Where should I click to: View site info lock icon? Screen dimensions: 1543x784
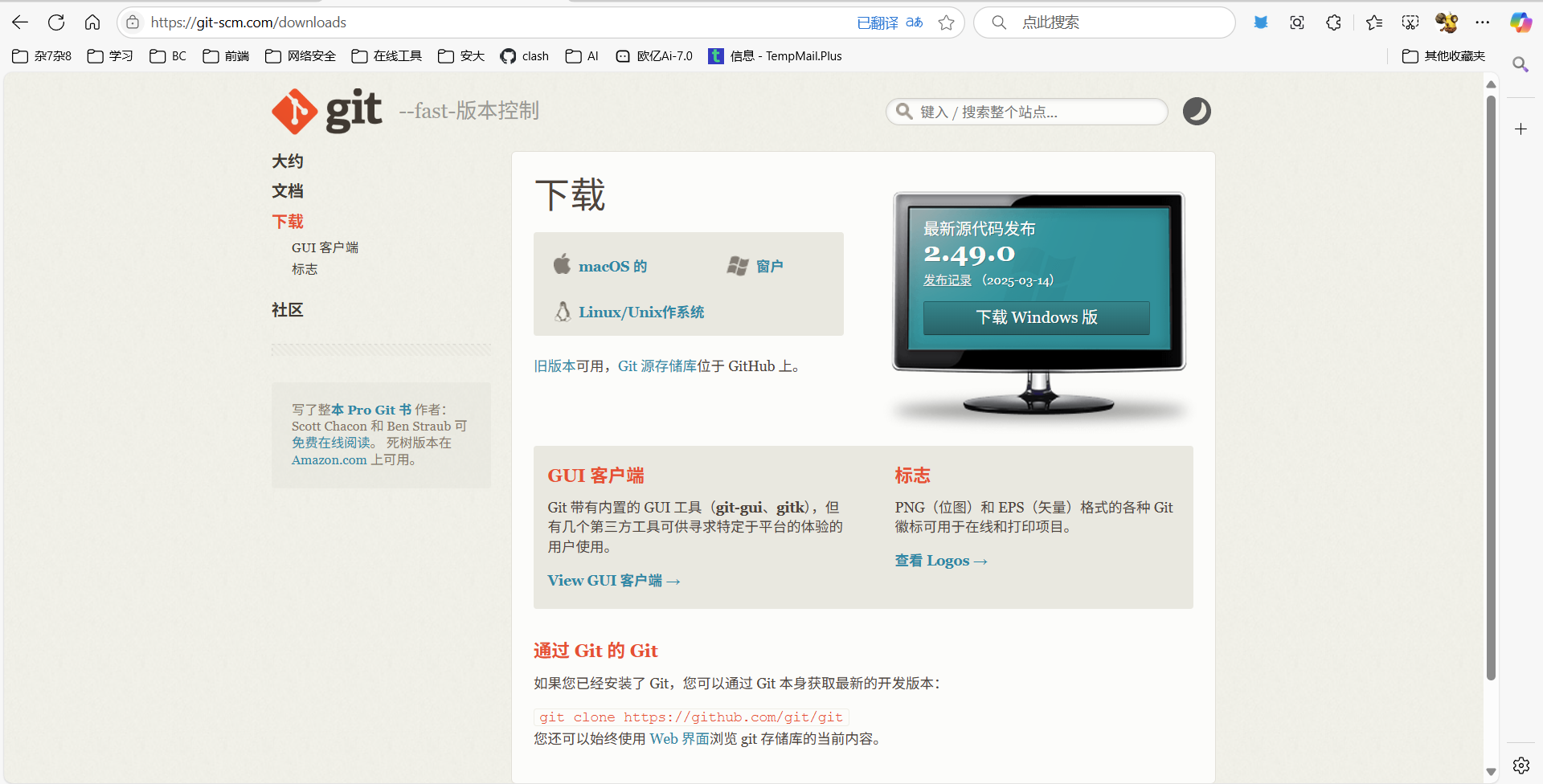[x=133, y=22]
